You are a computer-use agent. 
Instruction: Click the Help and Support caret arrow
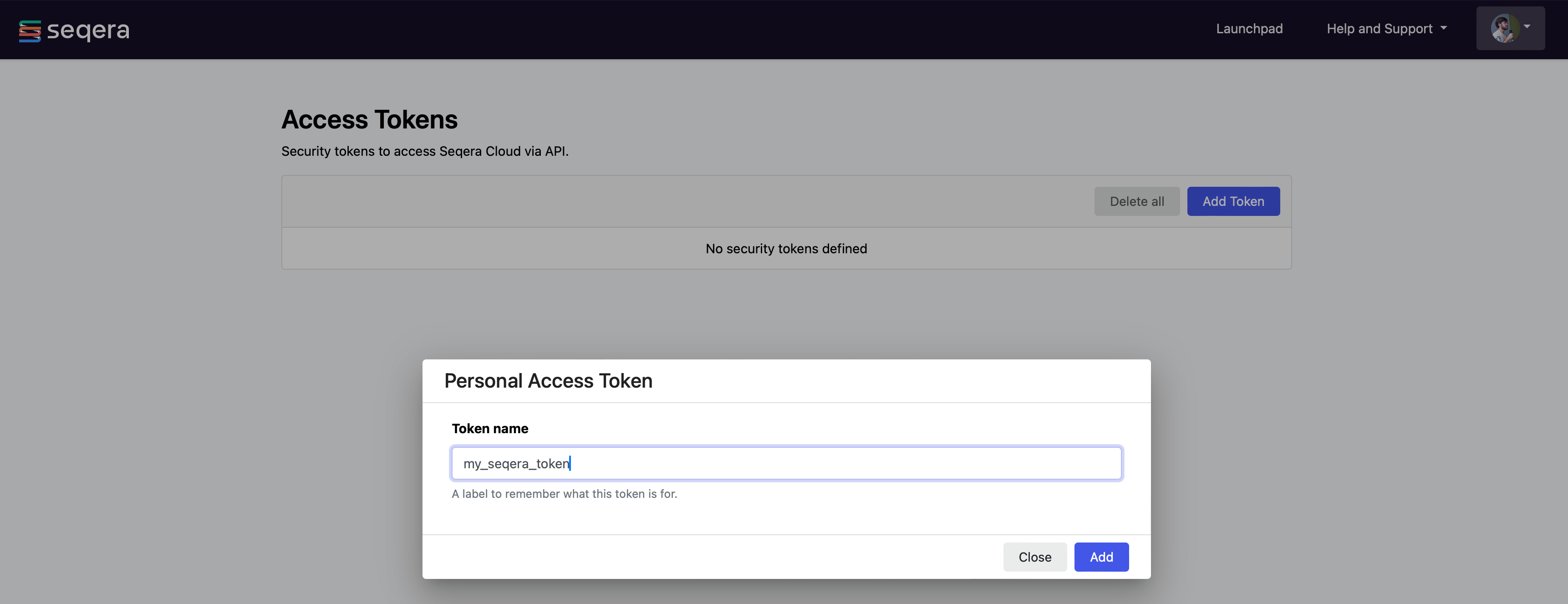[1443, 28]
